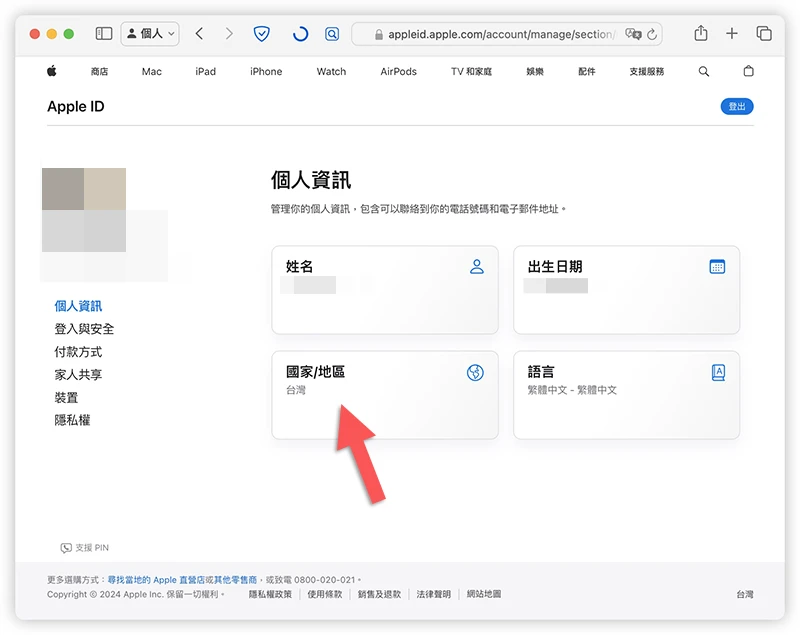Show tab overview with the tabs icon
This screenshot has height=635, width=800.
click(764, 33)
